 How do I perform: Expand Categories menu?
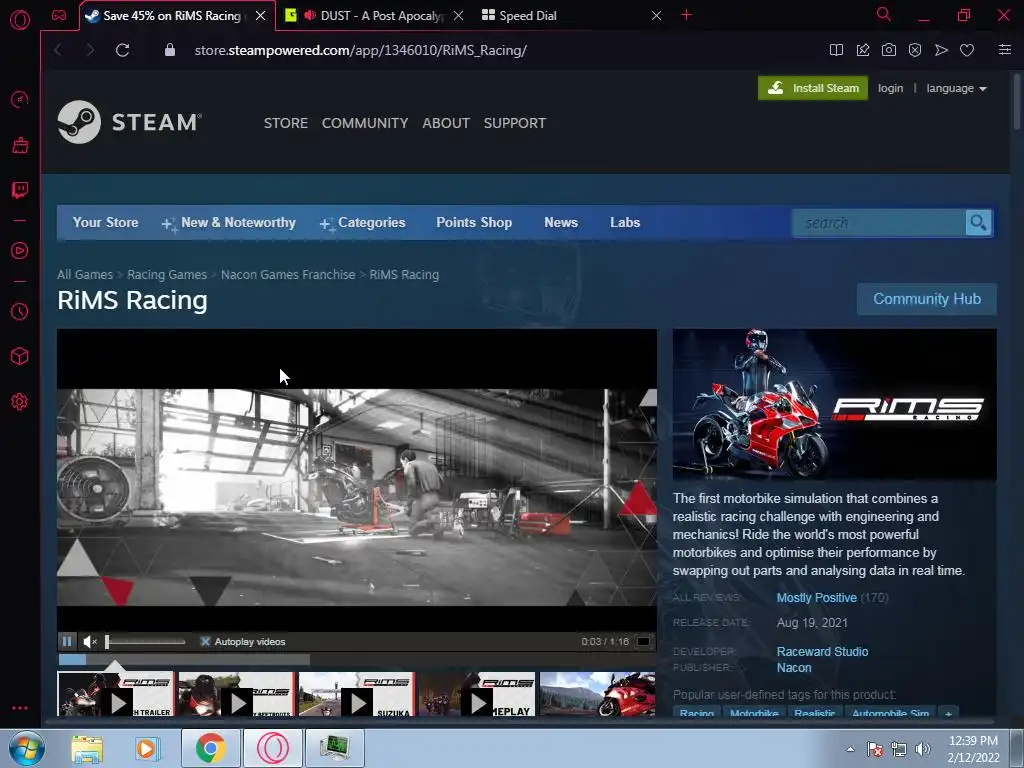click(x=362, y=223)
